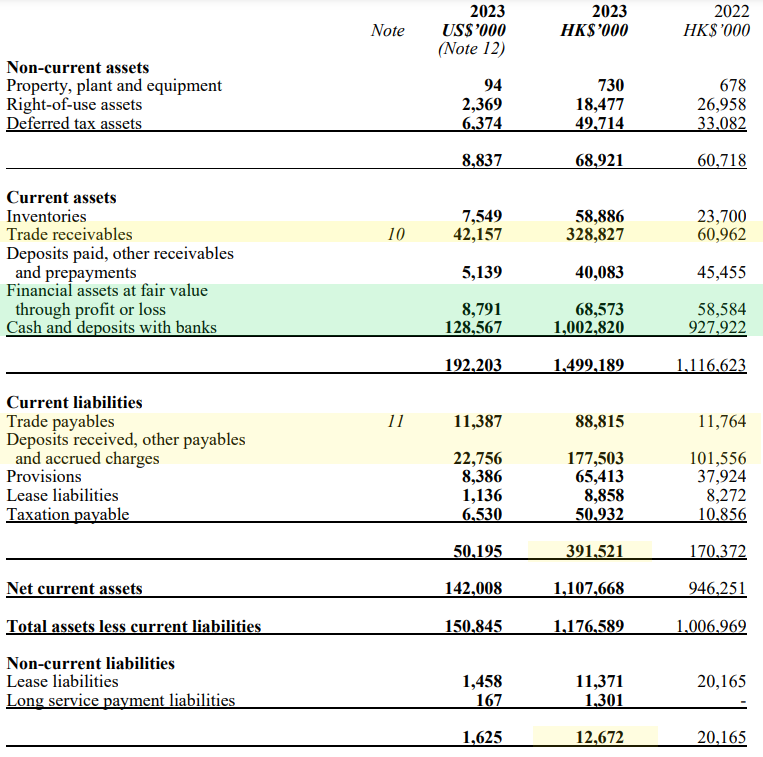Select current assets total 1,499,189
This screenshot has height=757, width=763.
[589, 365]
